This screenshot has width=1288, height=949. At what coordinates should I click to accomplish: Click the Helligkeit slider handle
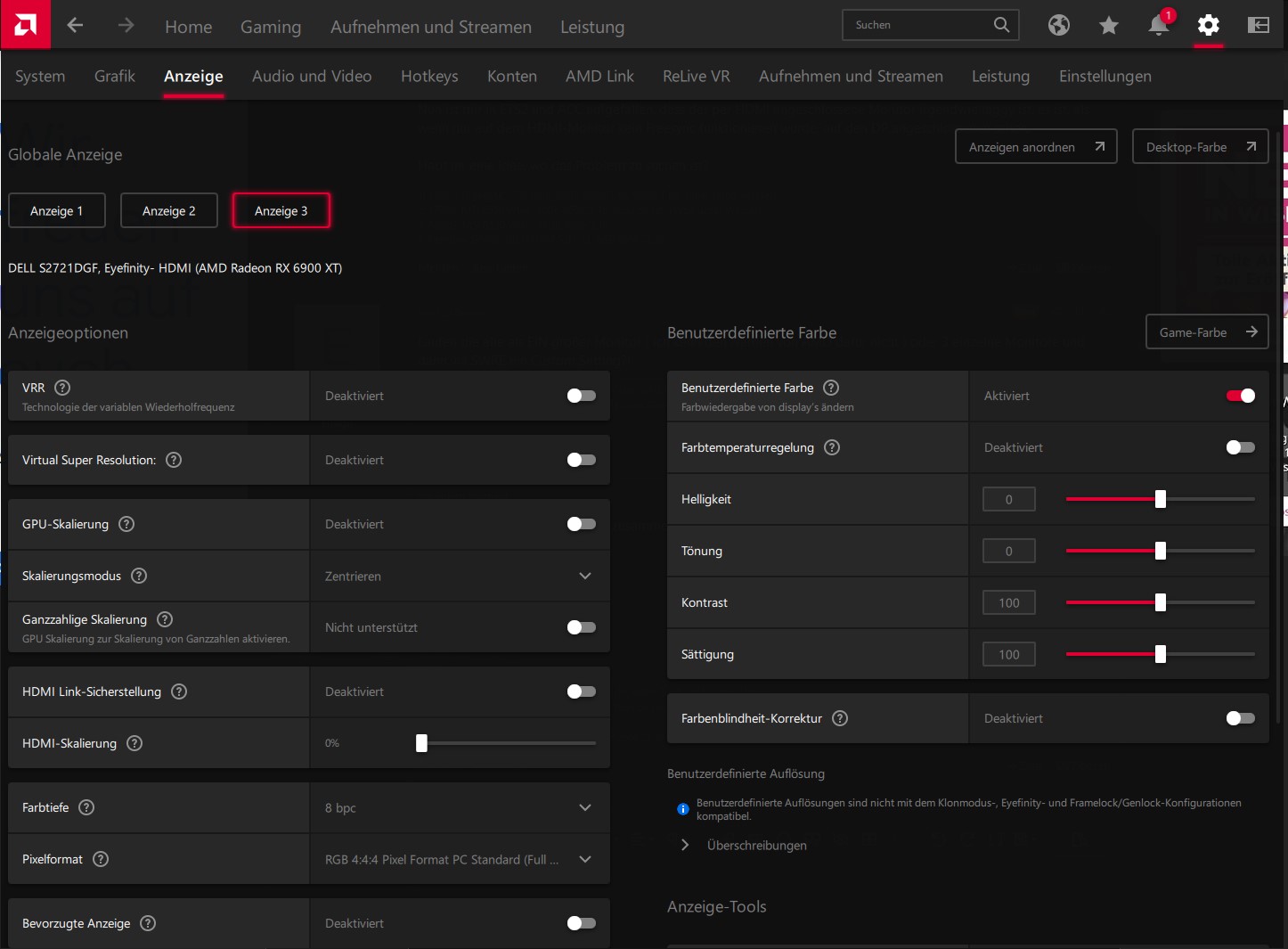click(x=1161, y=499)
